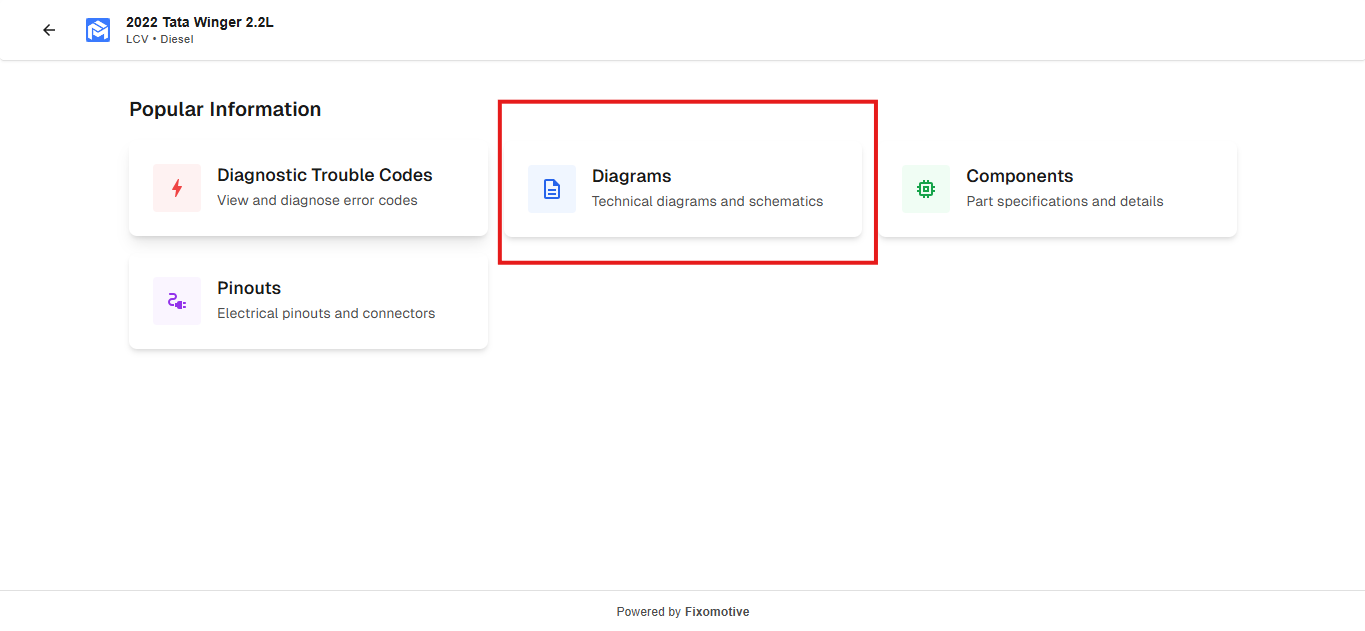This screenshot has height=631, width=1365.
Task: Click the blue Fixomotive logo icon in header
Action: coord(98,30)
